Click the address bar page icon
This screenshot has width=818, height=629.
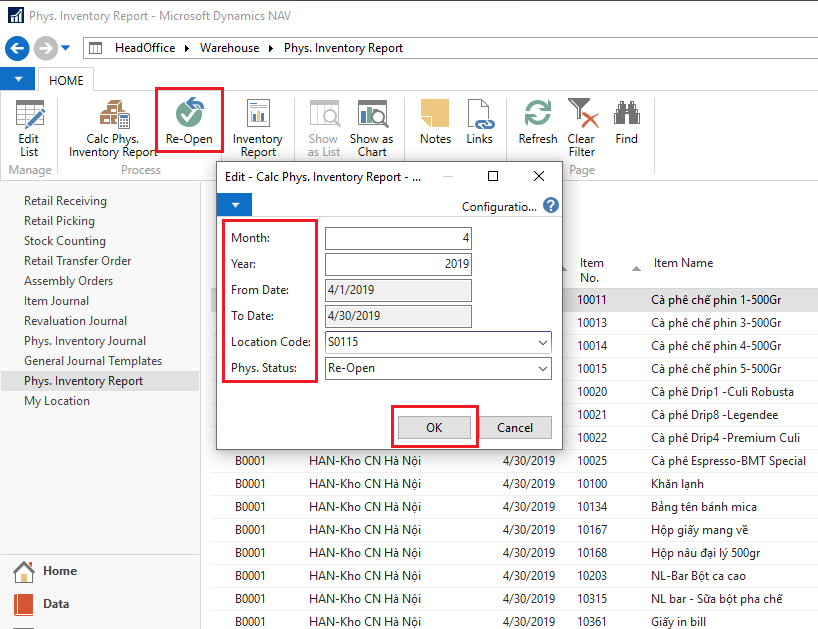[x=95, y=49]
